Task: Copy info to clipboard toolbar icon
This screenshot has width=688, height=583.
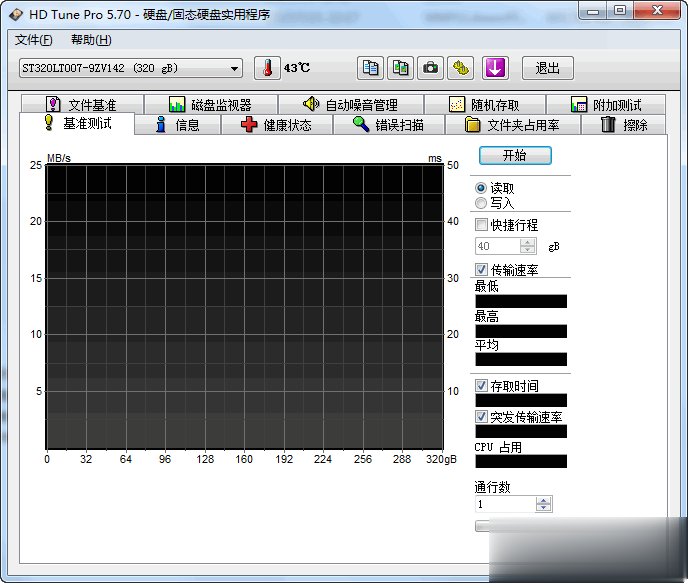Action: (x=370, y=68)
